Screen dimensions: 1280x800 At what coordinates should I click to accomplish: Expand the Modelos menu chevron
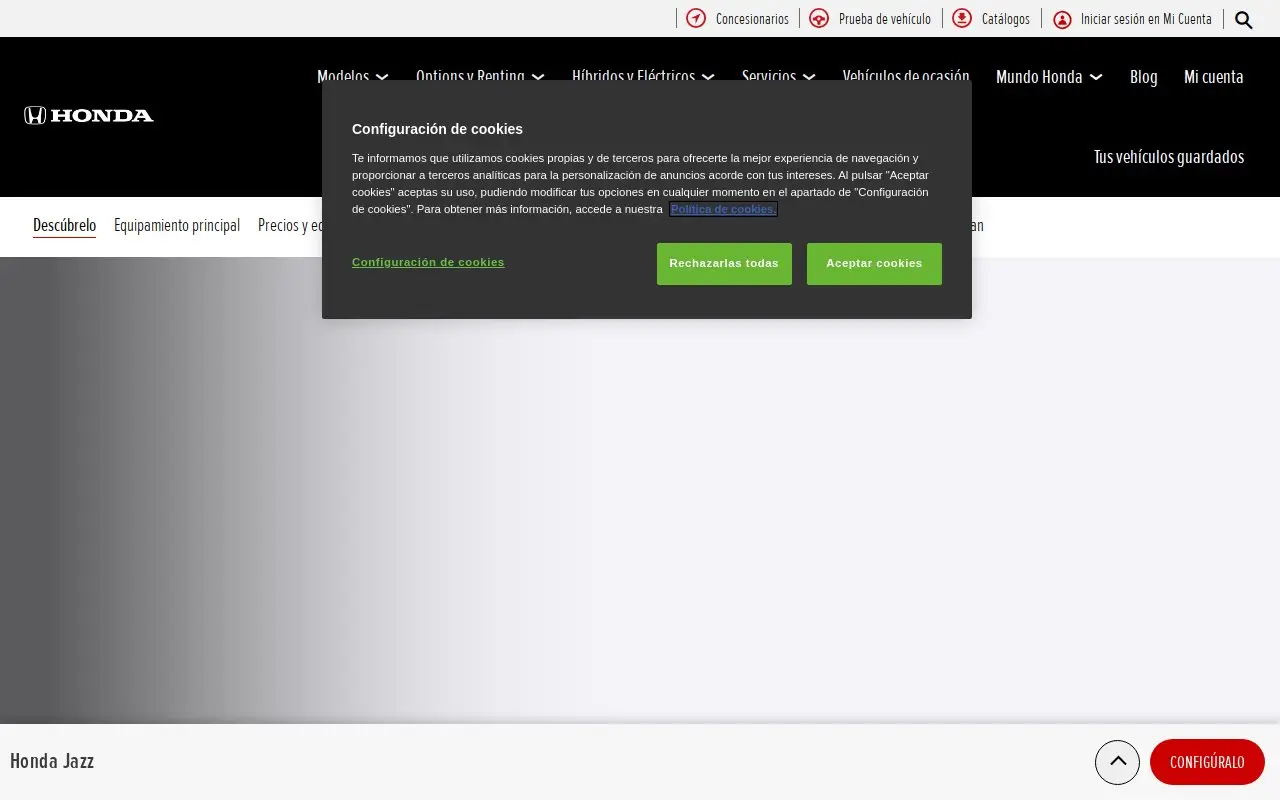381,76
